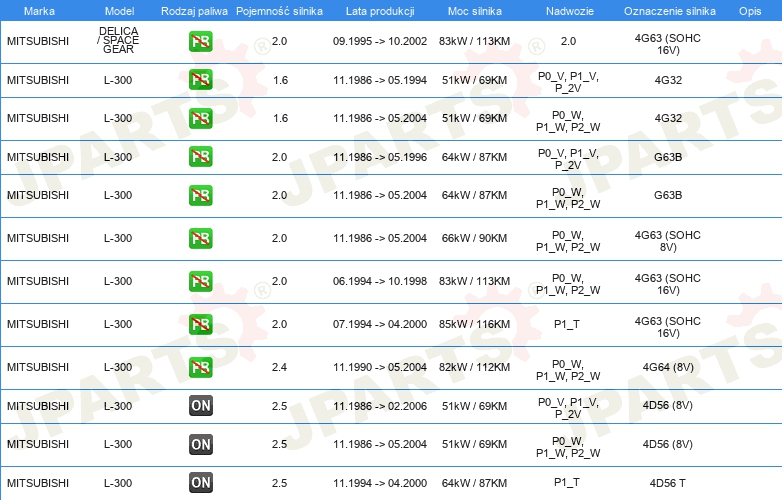Screen dimensions: 782x500
Task: Select the 4G63 (SOHC 8V) engine code
Action: [x=668, y=241]
